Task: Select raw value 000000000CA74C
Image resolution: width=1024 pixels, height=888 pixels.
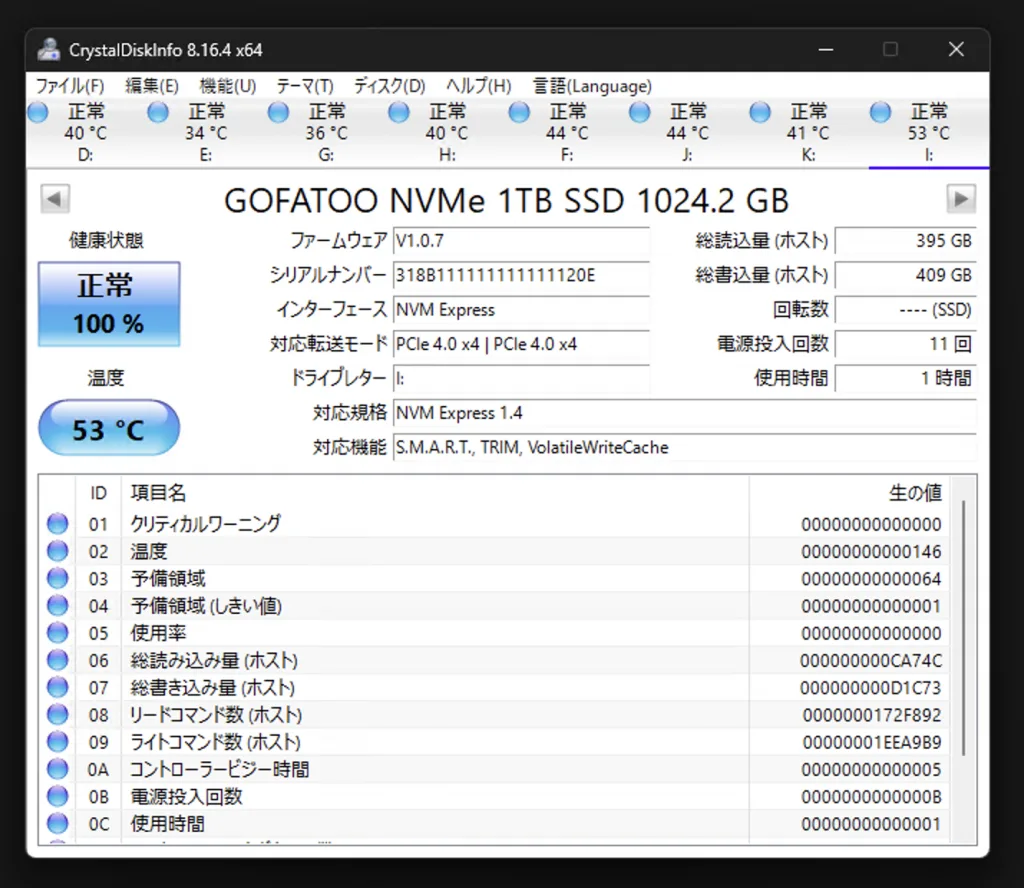Action: tap(871, 661)
